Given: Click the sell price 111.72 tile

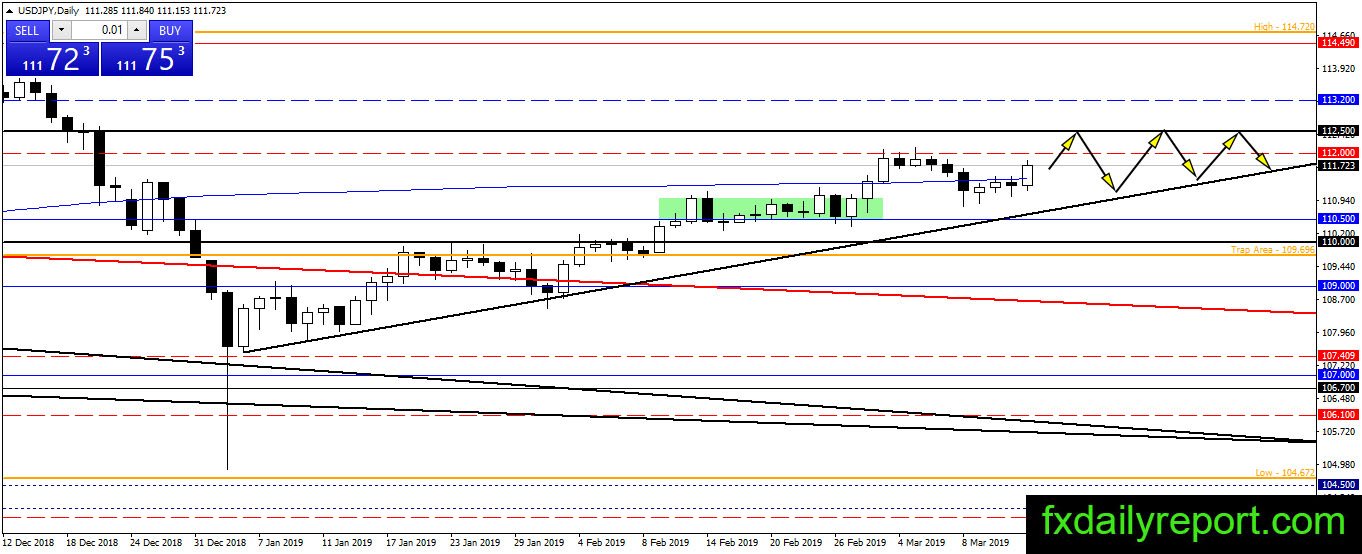Looking at the screenshot, I should [x=50, y=58].
